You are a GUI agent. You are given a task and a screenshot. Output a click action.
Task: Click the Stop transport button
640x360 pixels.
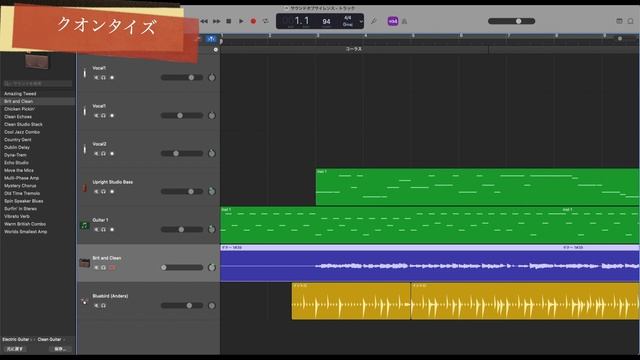(x=229, y=21)
